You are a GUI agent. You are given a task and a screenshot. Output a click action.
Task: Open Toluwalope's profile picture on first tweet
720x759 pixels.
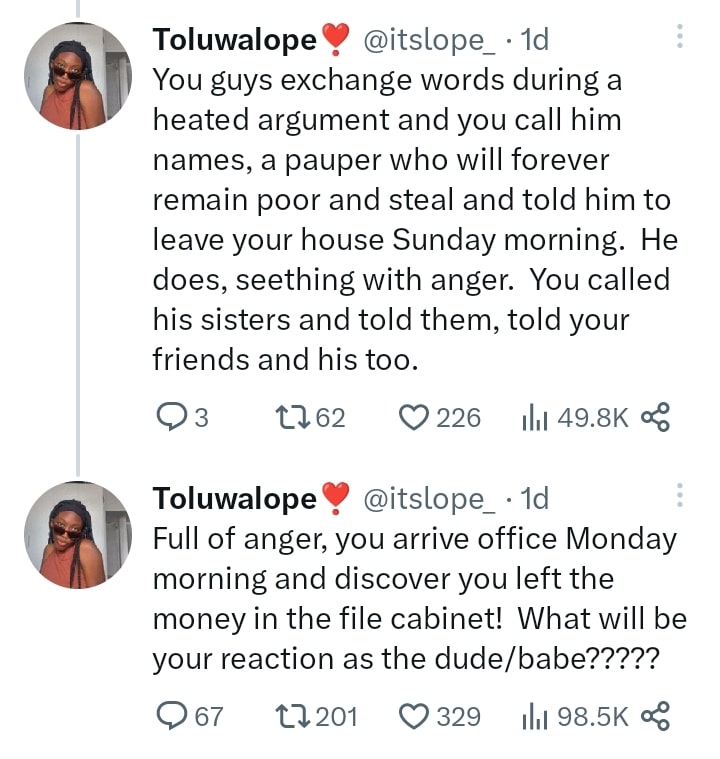click(x=78, y=77)
